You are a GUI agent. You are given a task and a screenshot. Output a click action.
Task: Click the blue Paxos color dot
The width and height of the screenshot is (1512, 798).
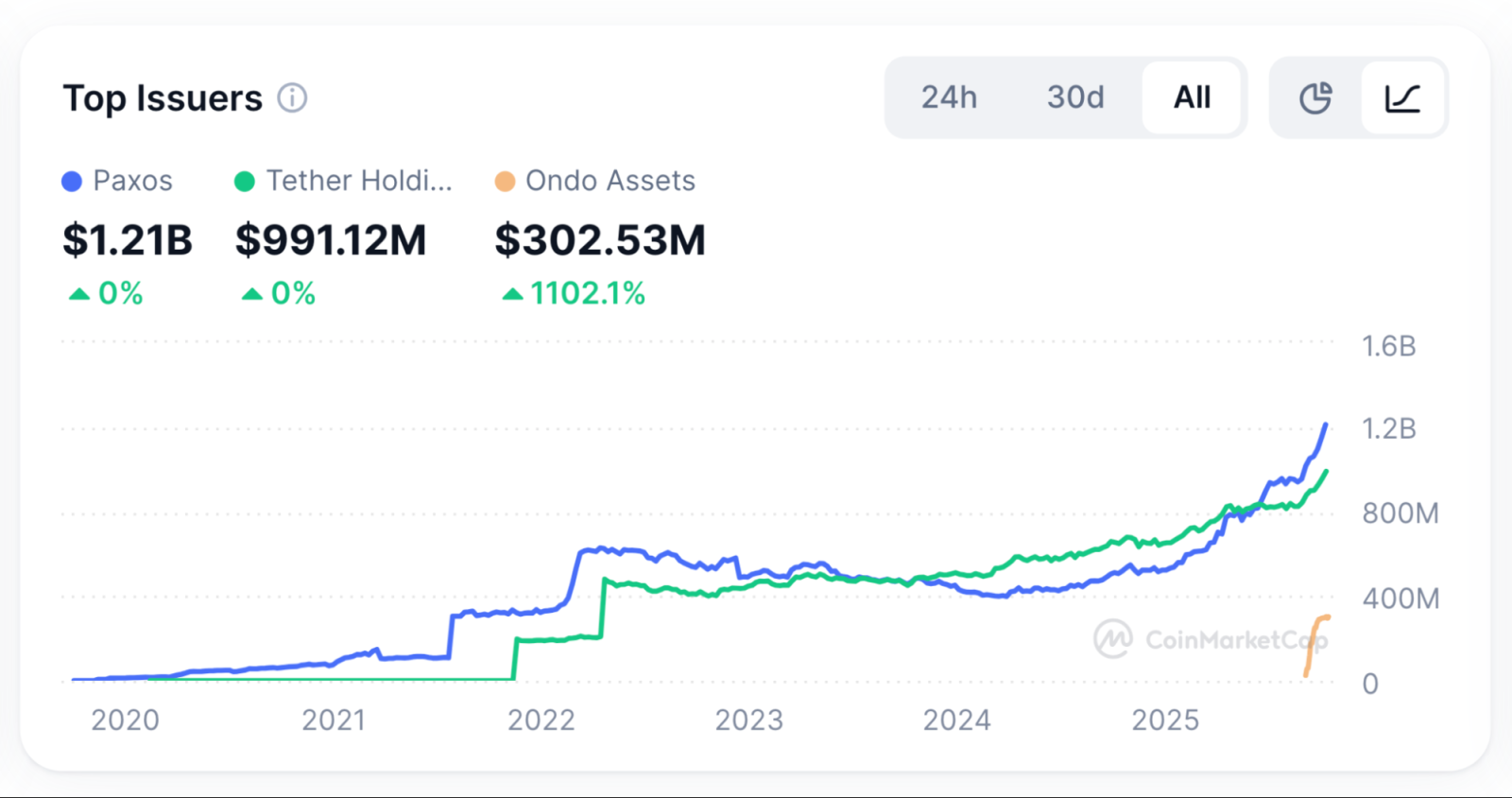[x=72, y=182]
